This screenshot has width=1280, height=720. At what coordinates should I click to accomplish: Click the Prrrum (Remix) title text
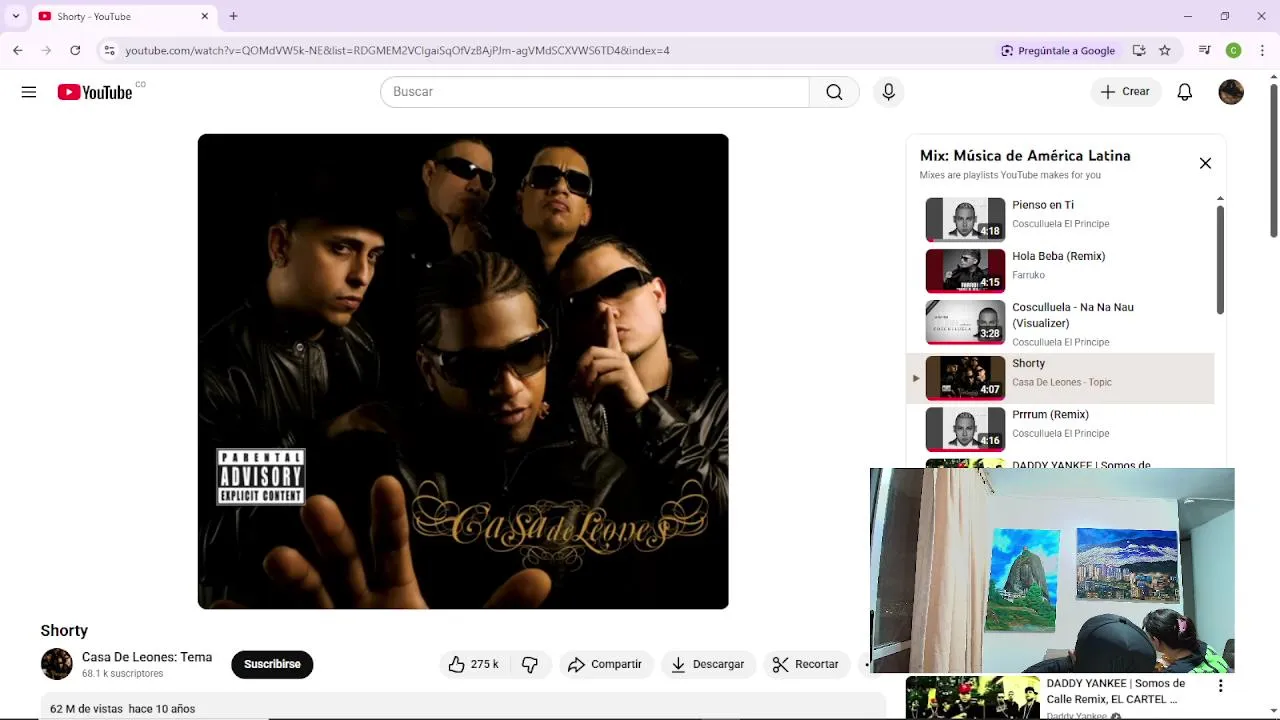click(x=1050, y=414)
